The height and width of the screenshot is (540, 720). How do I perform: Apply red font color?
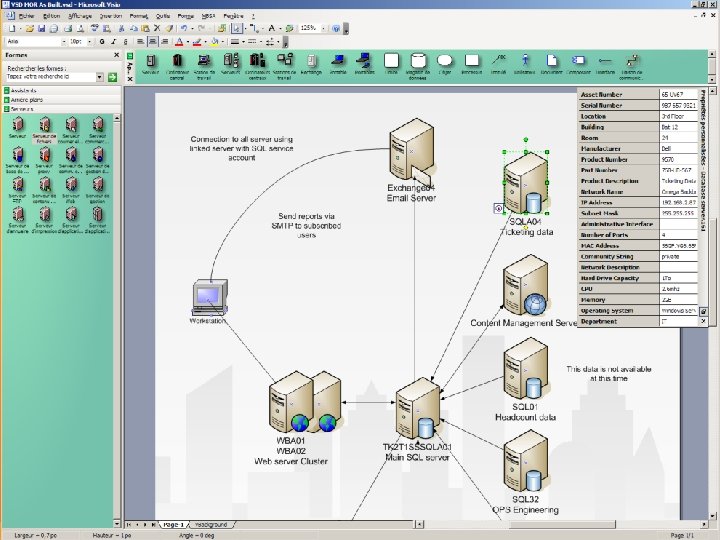(x=179, y=42)
